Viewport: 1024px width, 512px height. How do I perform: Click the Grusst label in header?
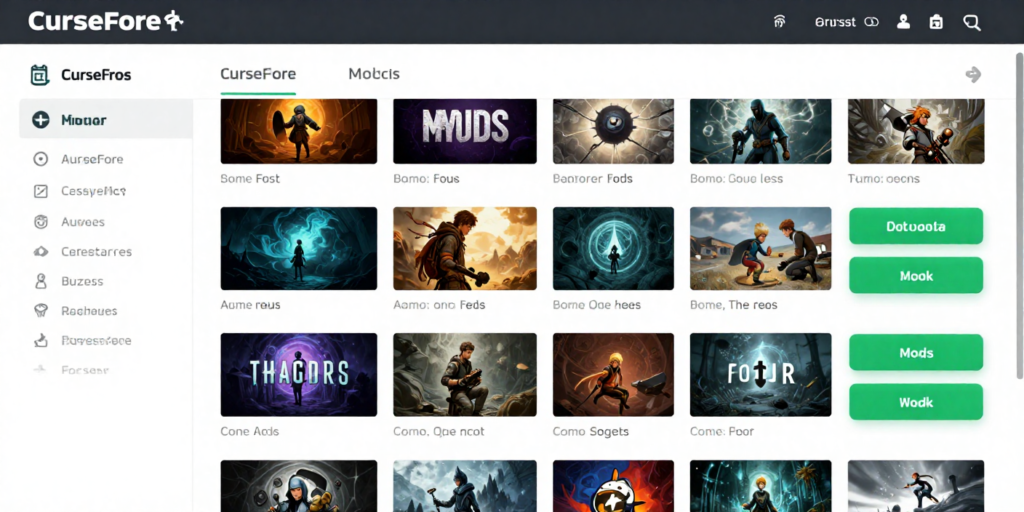[x=835, y=22]
